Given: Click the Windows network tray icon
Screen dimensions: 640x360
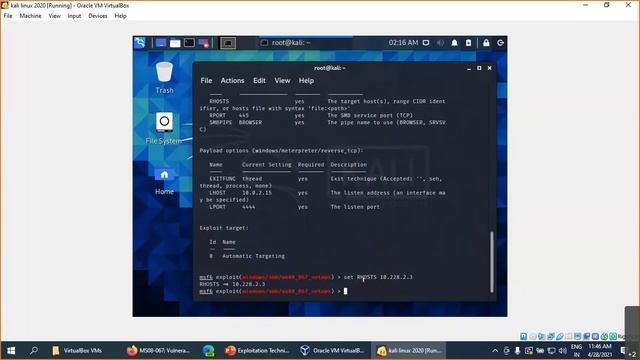Looking at the screenshot, I should (x=551, y=351).
